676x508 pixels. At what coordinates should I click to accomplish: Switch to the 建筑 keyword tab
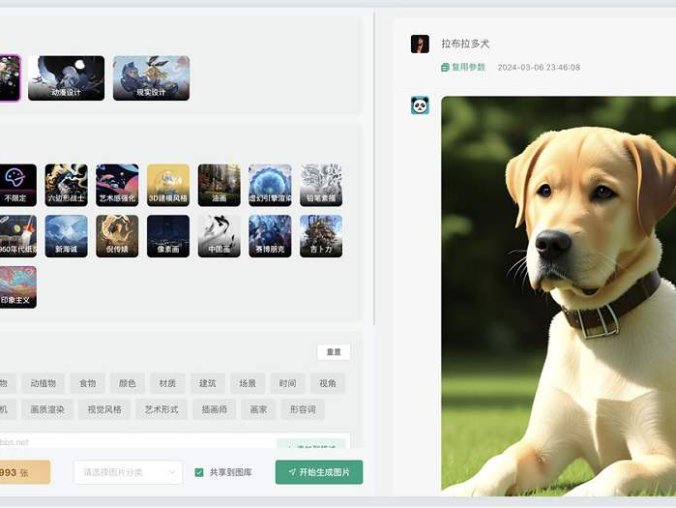(x=207, y=383)
